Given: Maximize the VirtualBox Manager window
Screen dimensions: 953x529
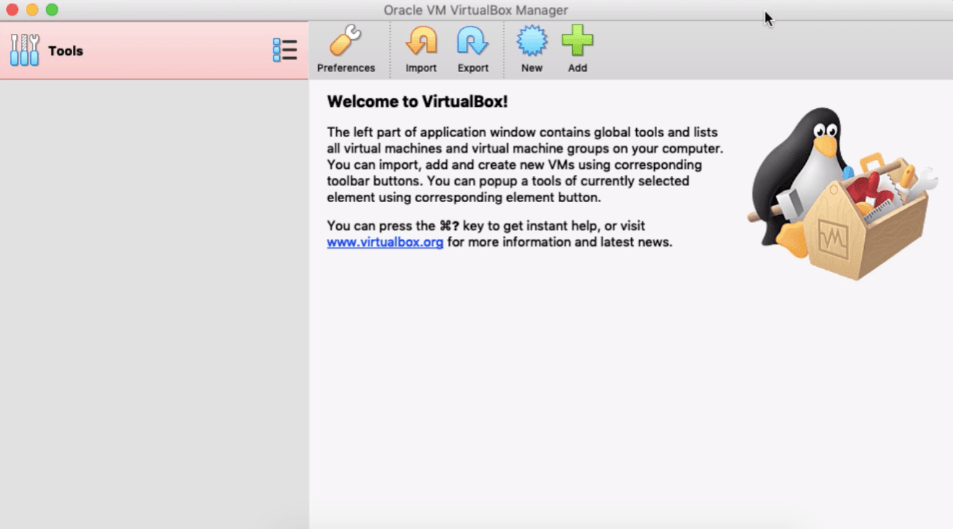Looking at the screenshot, I should [52, 10].
